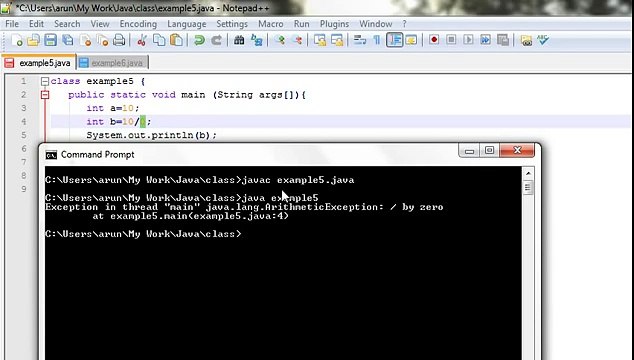Toggle synchronized horizontal scrolling icon
The height and width of the screenshot is (360, 634).
(x=337, y=40)
